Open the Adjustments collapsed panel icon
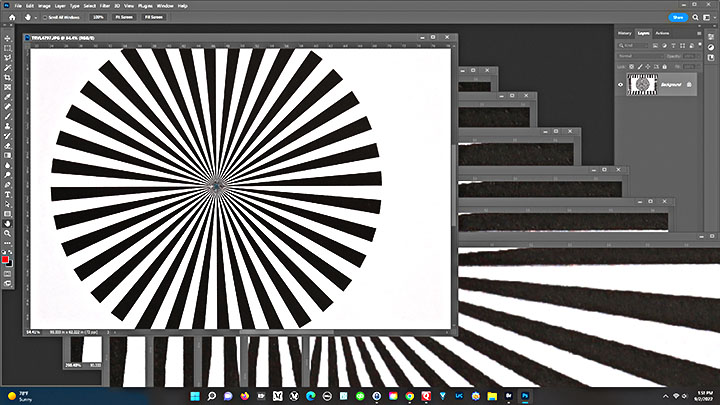The height and width of the screenshot is (405, 720). coord(711,47)
